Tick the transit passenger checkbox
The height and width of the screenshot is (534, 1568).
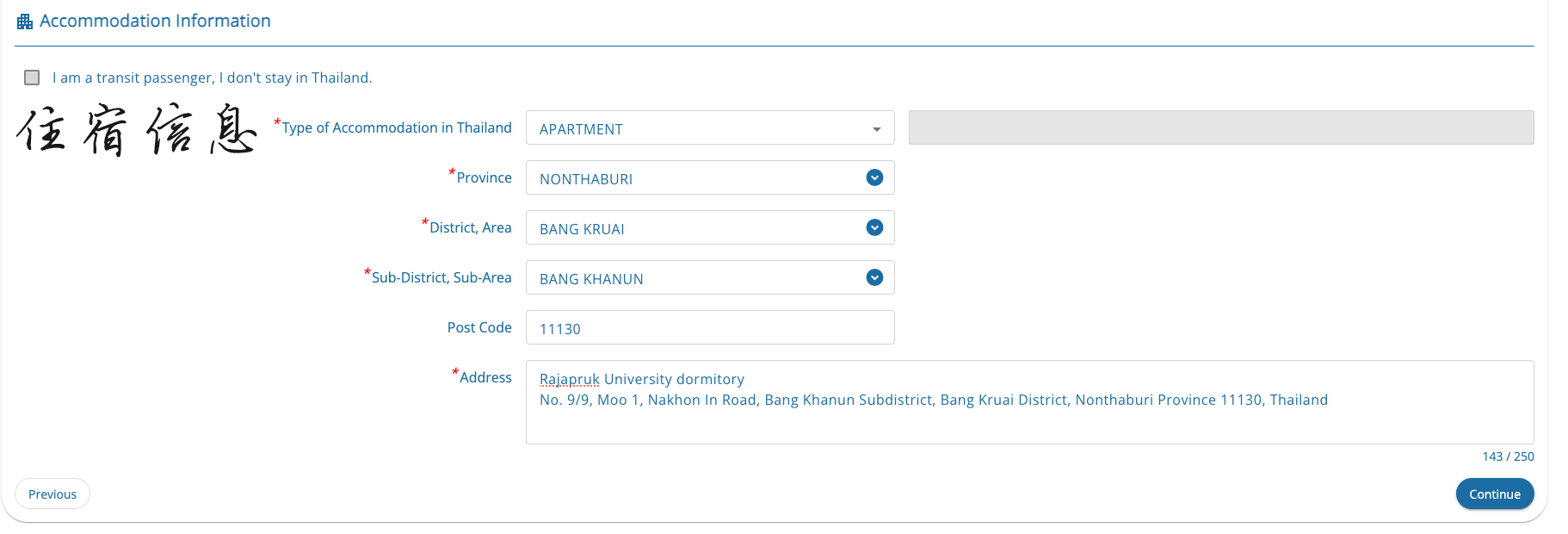(33, 78)
